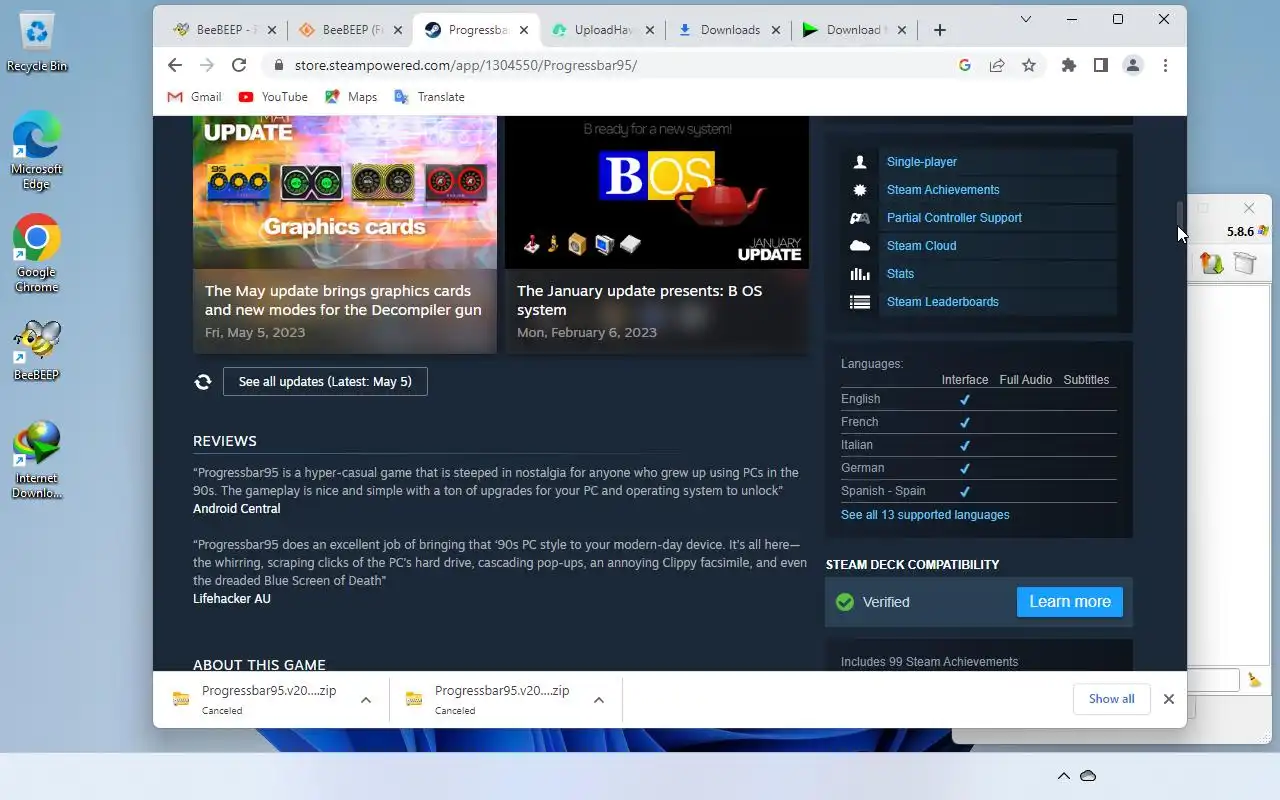
Task: Click Partial Controller Support link
Action: (954, 218)
